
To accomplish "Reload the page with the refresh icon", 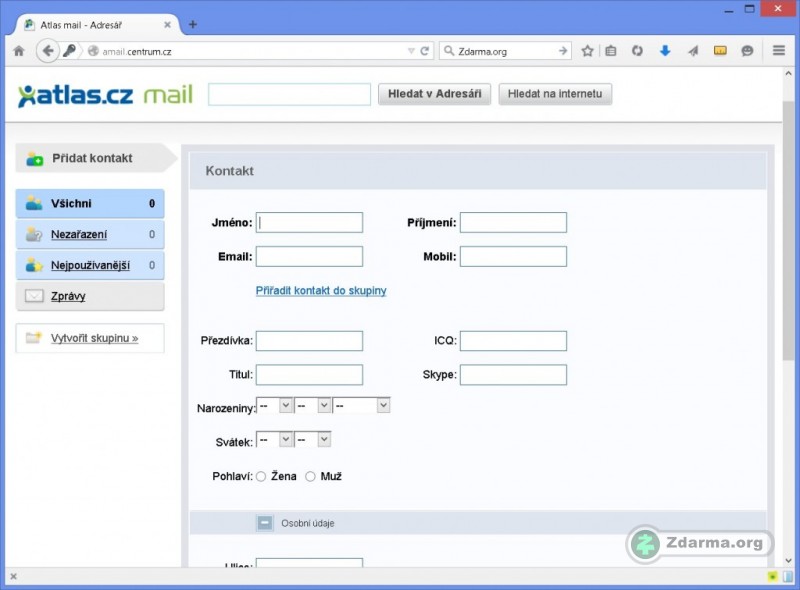I will coord(424,51).
